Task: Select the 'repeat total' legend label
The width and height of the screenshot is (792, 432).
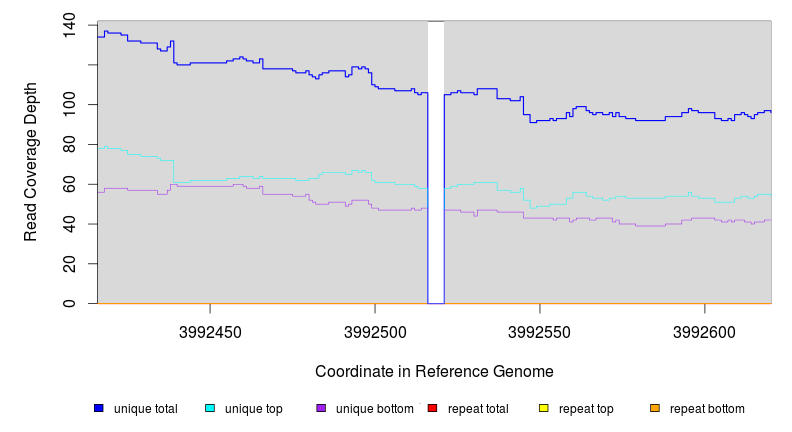Action: (479, 409)
